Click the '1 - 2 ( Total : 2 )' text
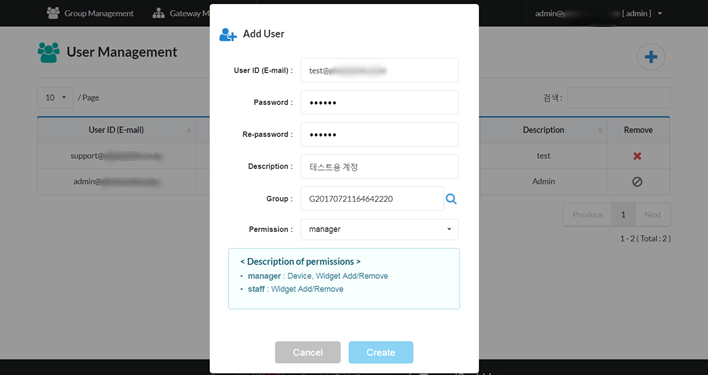This screenshot has height=375, width=708. click(x=645, y=239)
